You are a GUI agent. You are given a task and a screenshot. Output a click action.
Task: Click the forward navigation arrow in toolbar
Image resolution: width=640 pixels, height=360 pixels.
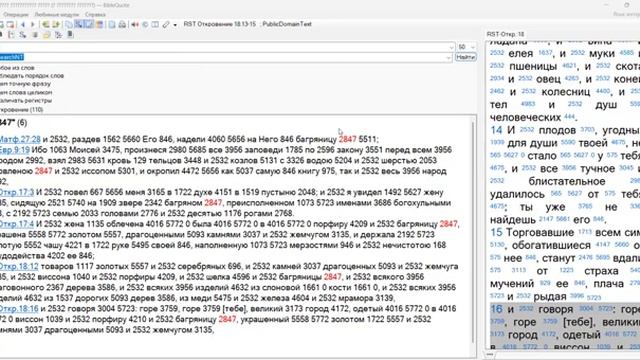click(x=33, y=24)
